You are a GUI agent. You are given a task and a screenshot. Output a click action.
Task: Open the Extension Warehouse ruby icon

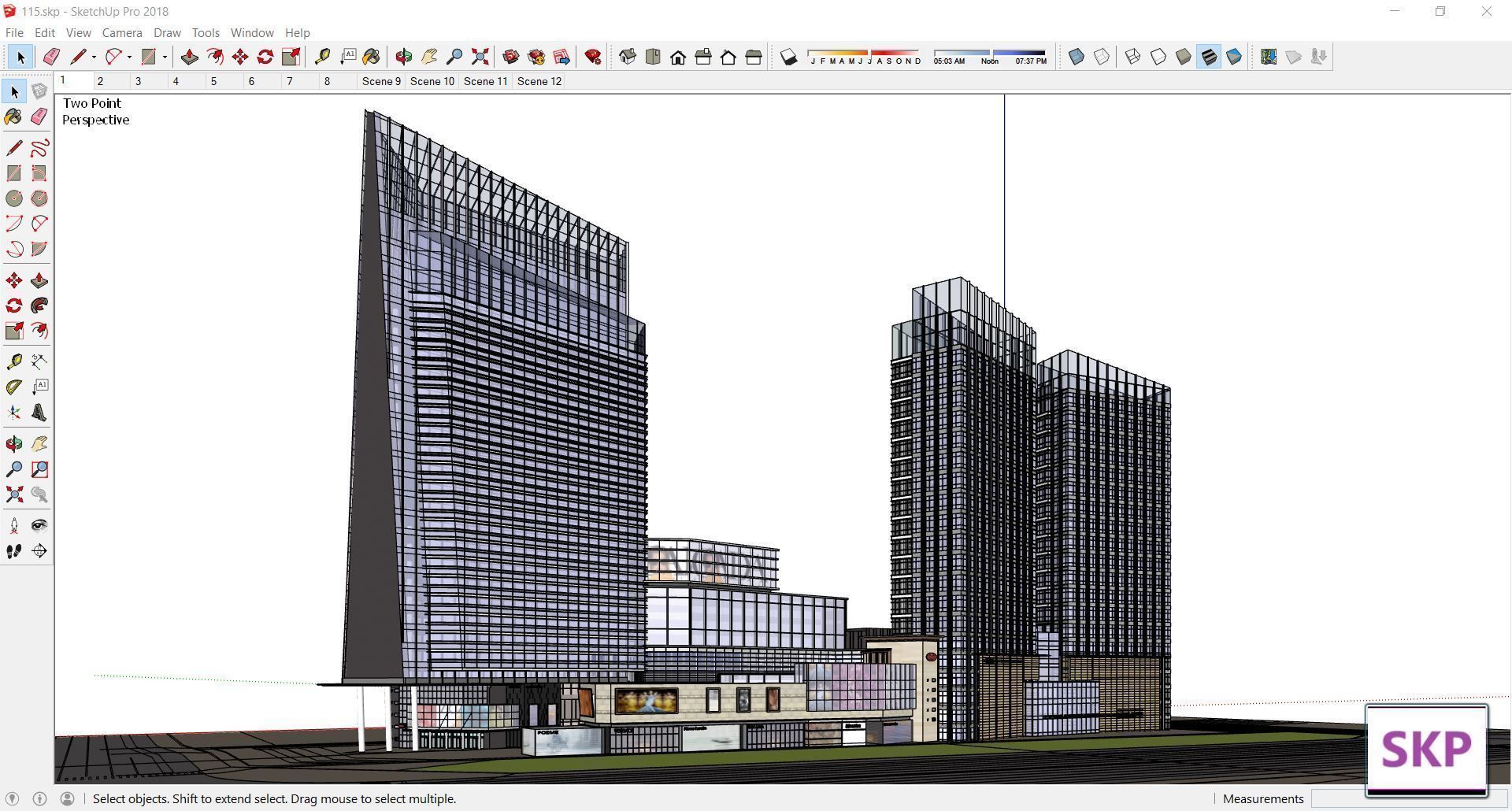coord(593,57)
